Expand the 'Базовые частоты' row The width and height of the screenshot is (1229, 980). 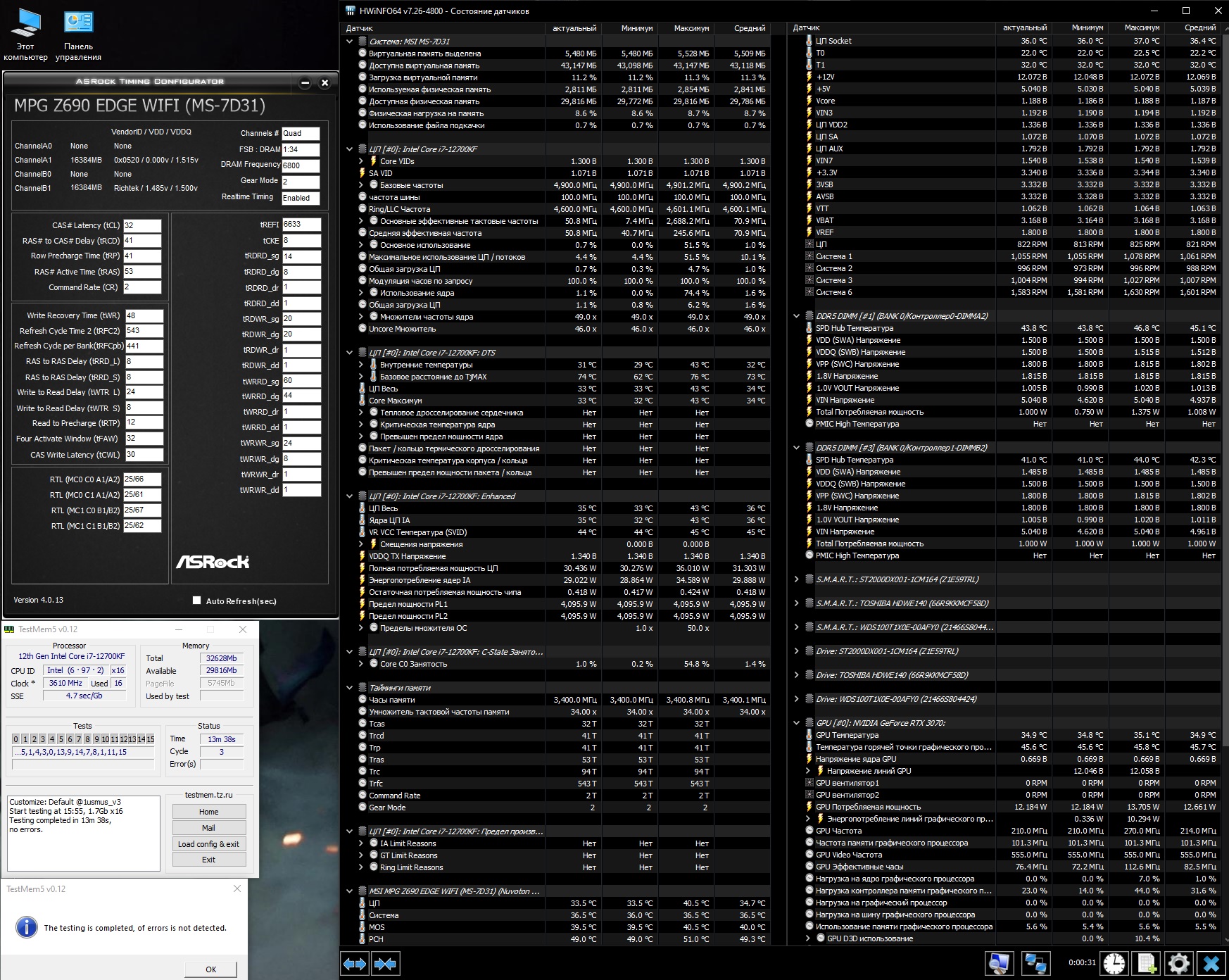tap(361, 185)
